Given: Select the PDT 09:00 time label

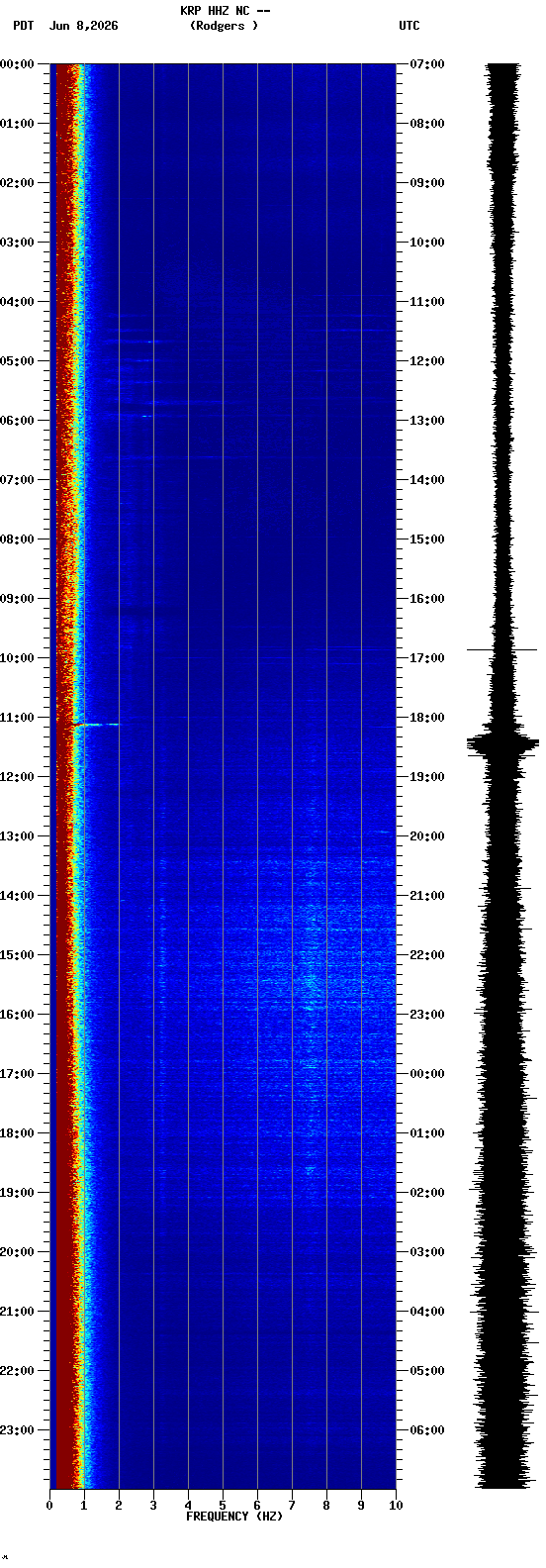Looking at the screenshot, I should click(x=17, y=599).
